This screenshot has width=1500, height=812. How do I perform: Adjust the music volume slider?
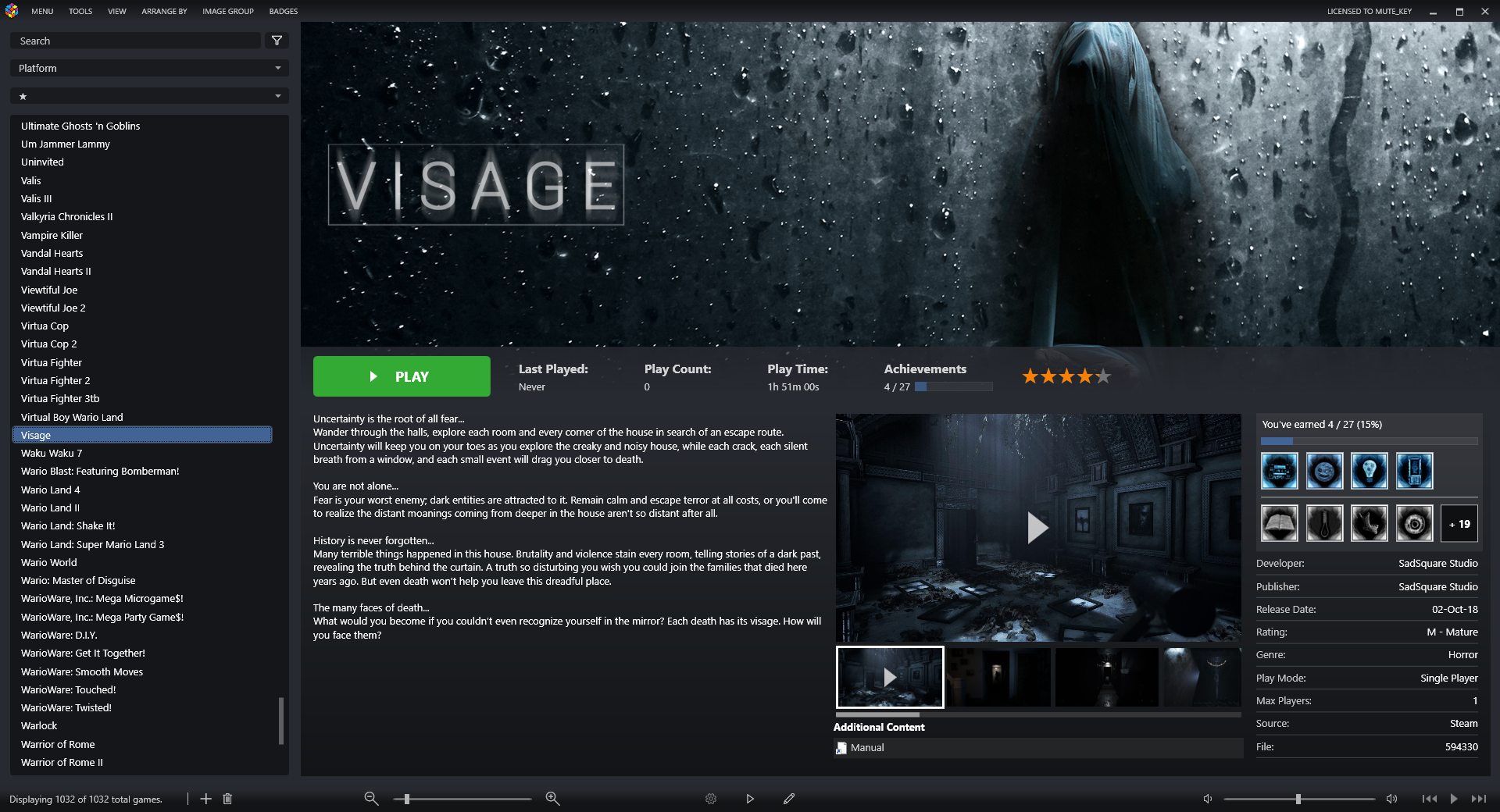coord(1298,799)
